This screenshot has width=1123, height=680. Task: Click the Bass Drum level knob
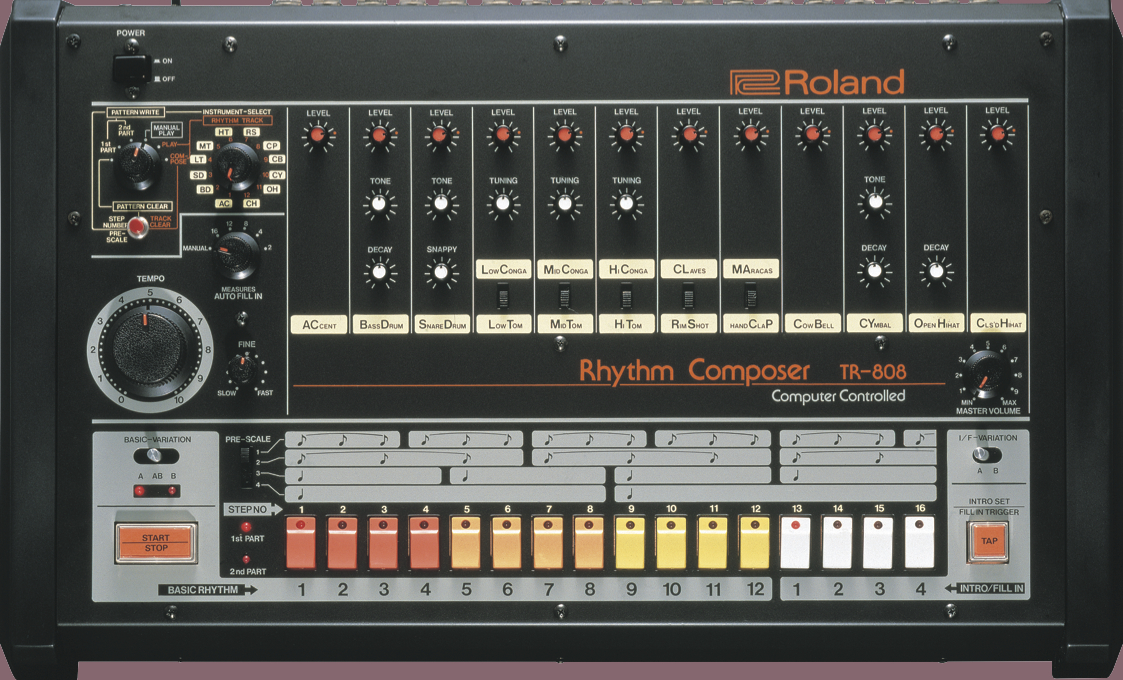tap(380, 135)
